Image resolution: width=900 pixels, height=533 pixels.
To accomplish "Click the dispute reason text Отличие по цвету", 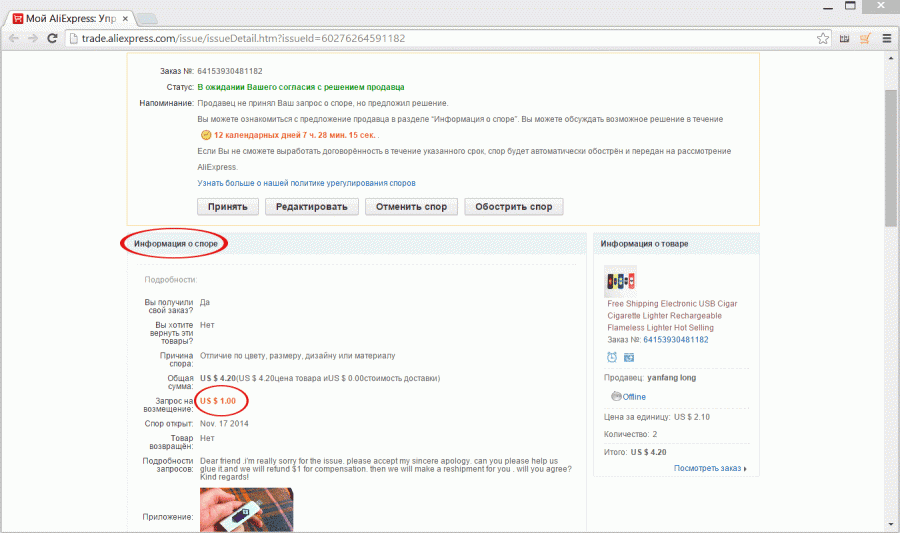I will 298,356.
